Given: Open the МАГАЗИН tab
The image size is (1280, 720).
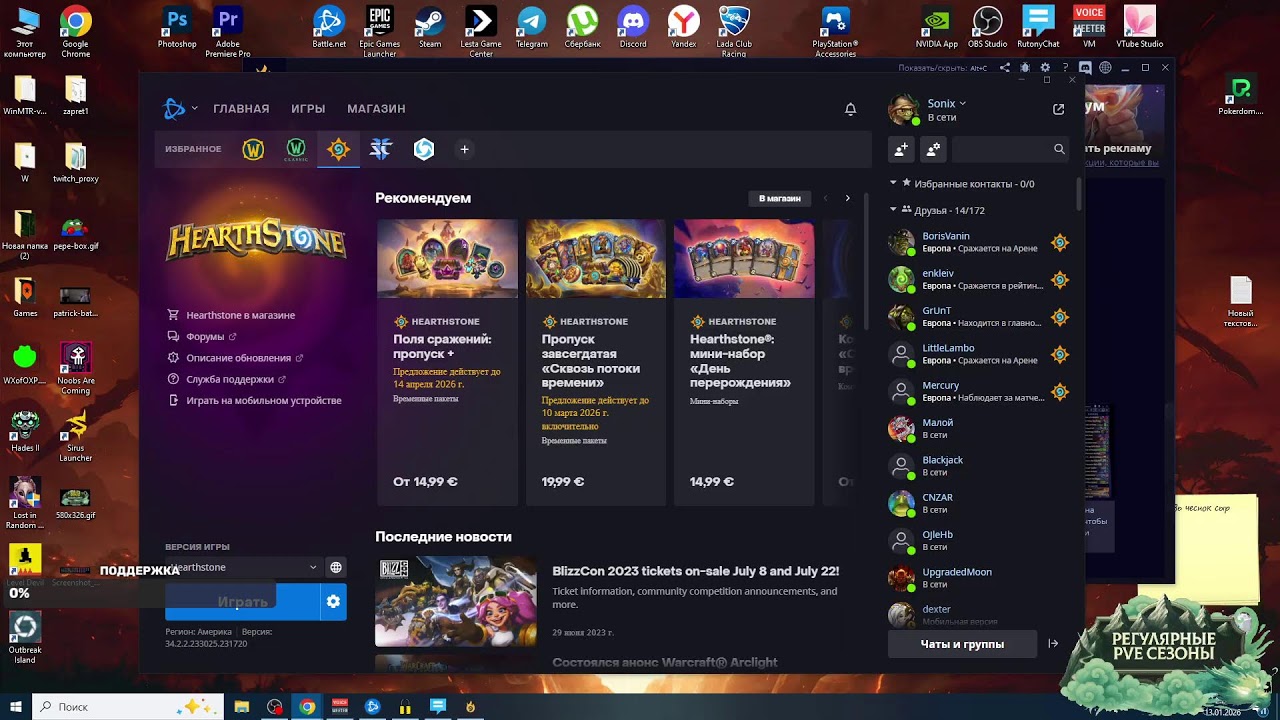Looking at the screenshot, I should (376, 109).
